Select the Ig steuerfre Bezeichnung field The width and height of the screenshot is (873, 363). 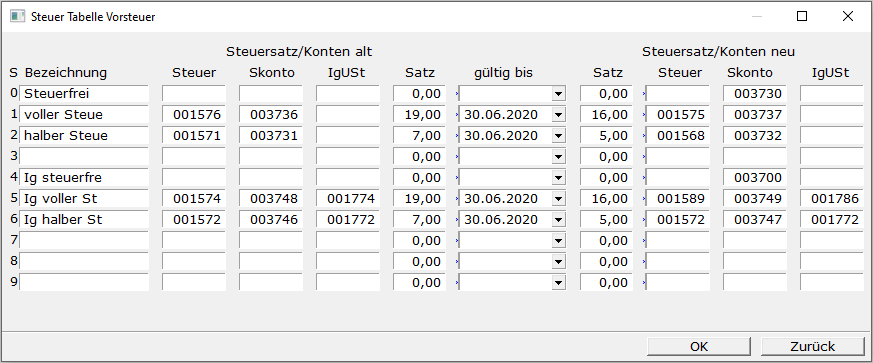84,178
